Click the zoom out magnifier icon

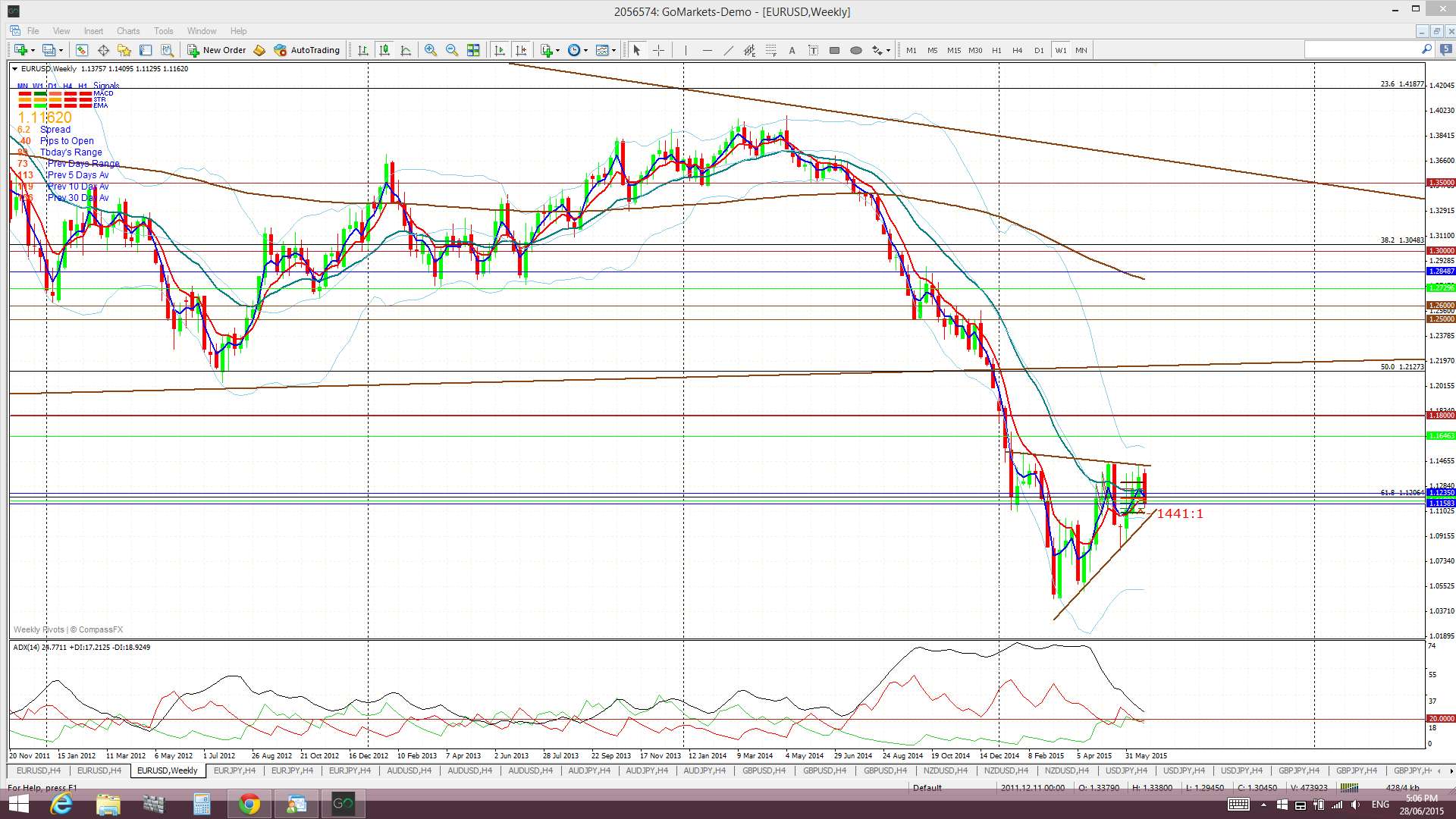click(452, 50)
